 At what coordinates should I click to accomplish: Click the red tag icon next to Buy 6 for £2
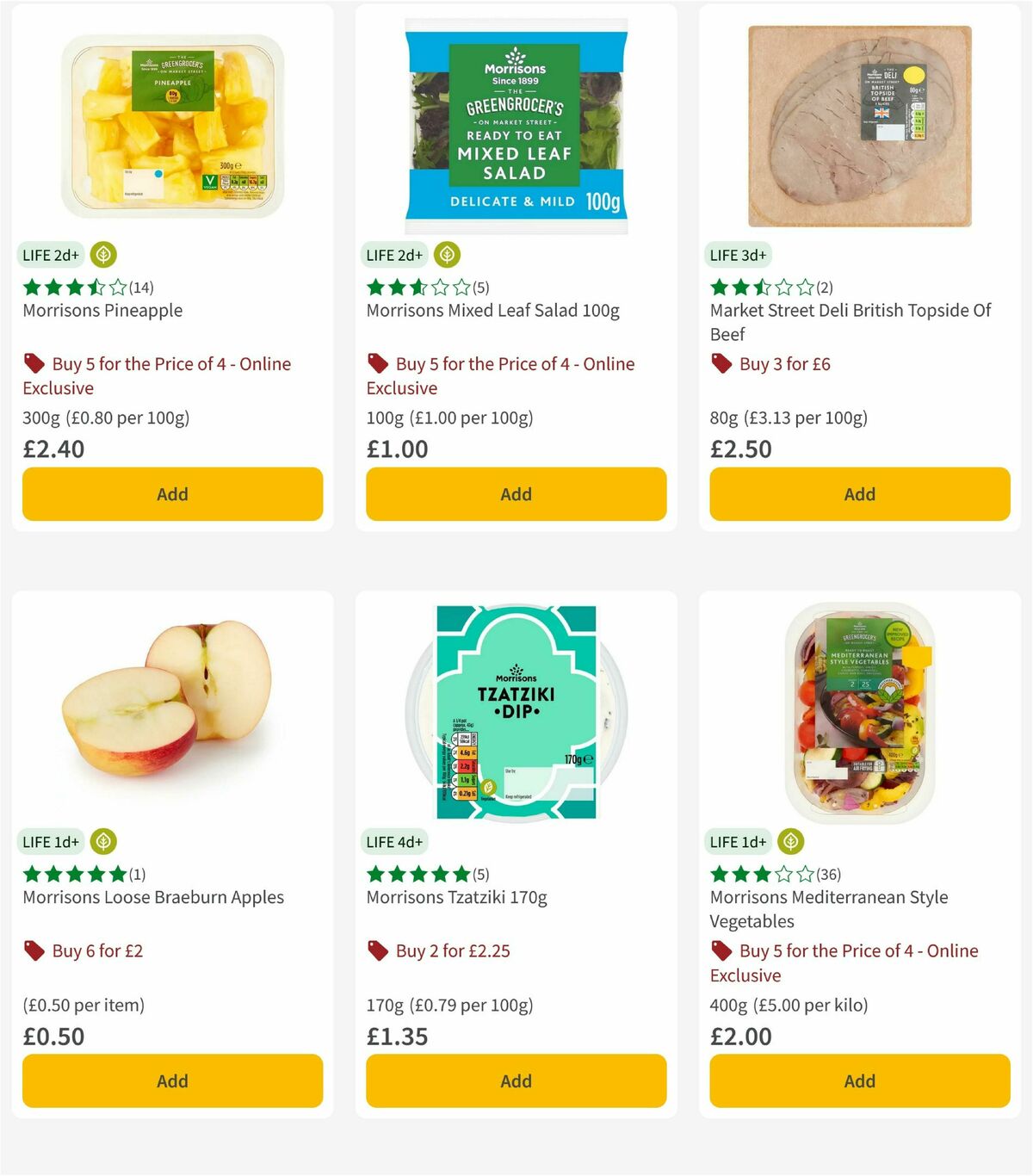click(x=34, y=950)
